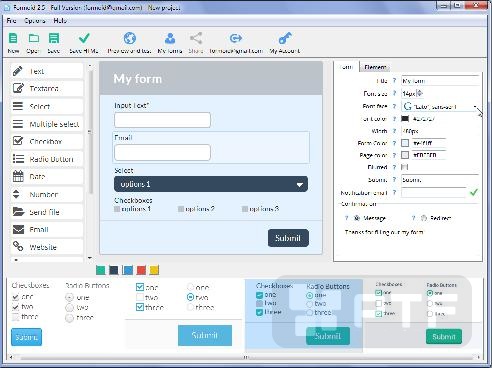
Task: Click the Save HTML checkmark icon
Action: click(84, 38)
